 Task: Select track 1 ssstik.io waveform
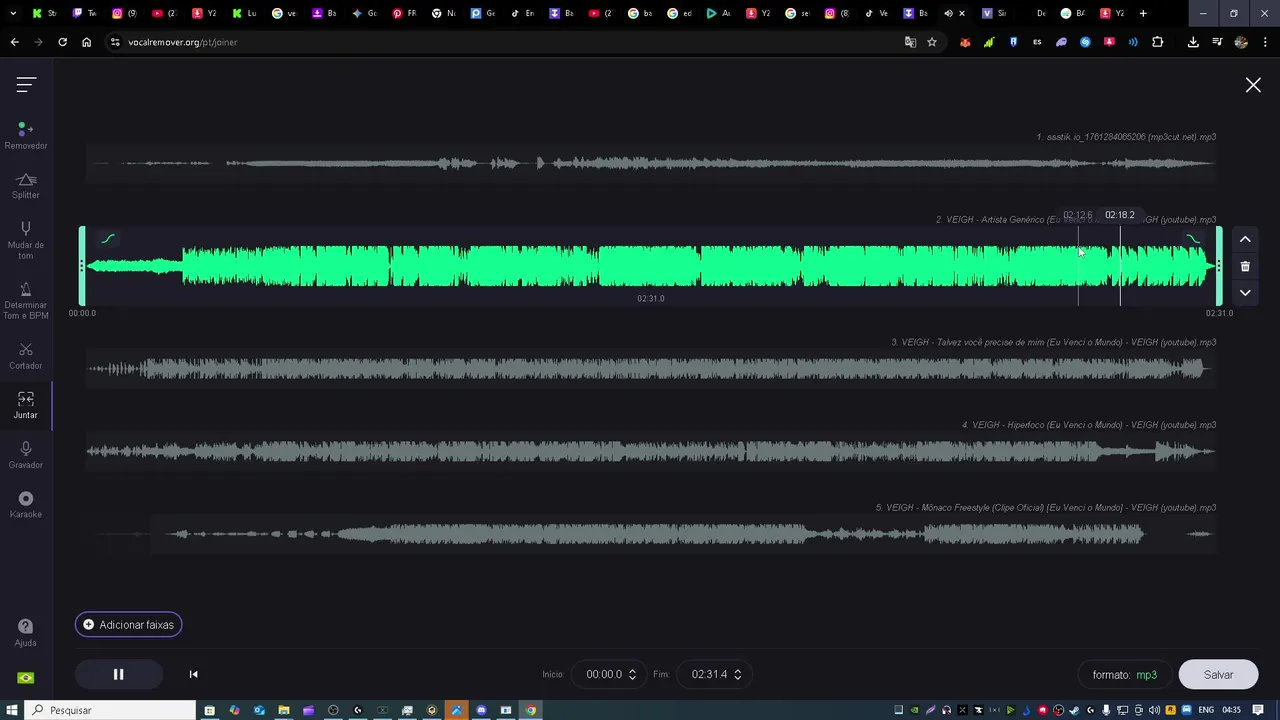tap(650, 163)
